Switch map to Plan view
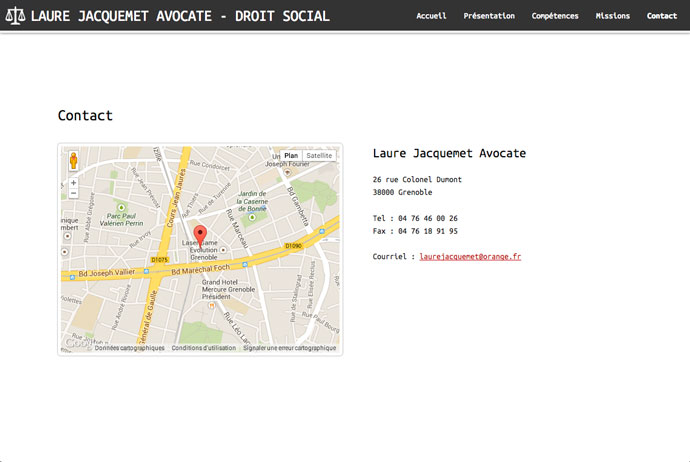This screenshot has width=690, height=462. 290,156
